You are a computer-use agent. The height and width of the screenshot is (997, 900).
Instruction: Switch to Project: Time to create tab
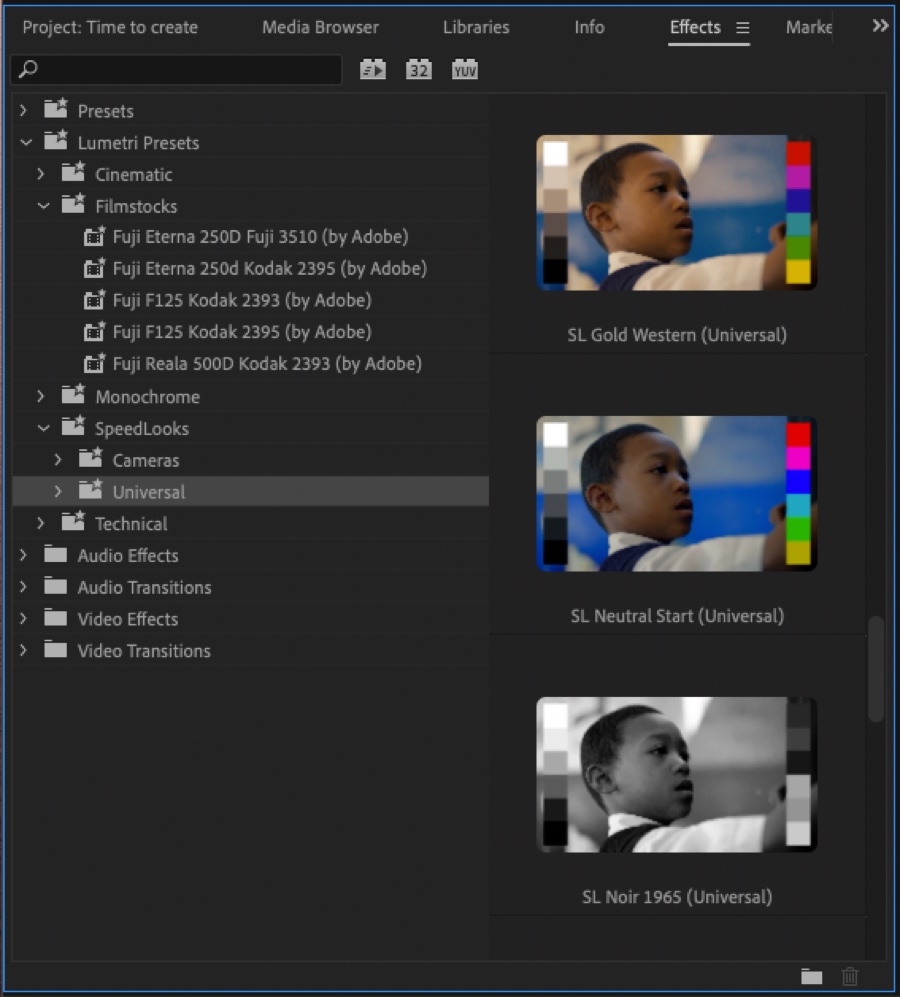coord(110,27)
